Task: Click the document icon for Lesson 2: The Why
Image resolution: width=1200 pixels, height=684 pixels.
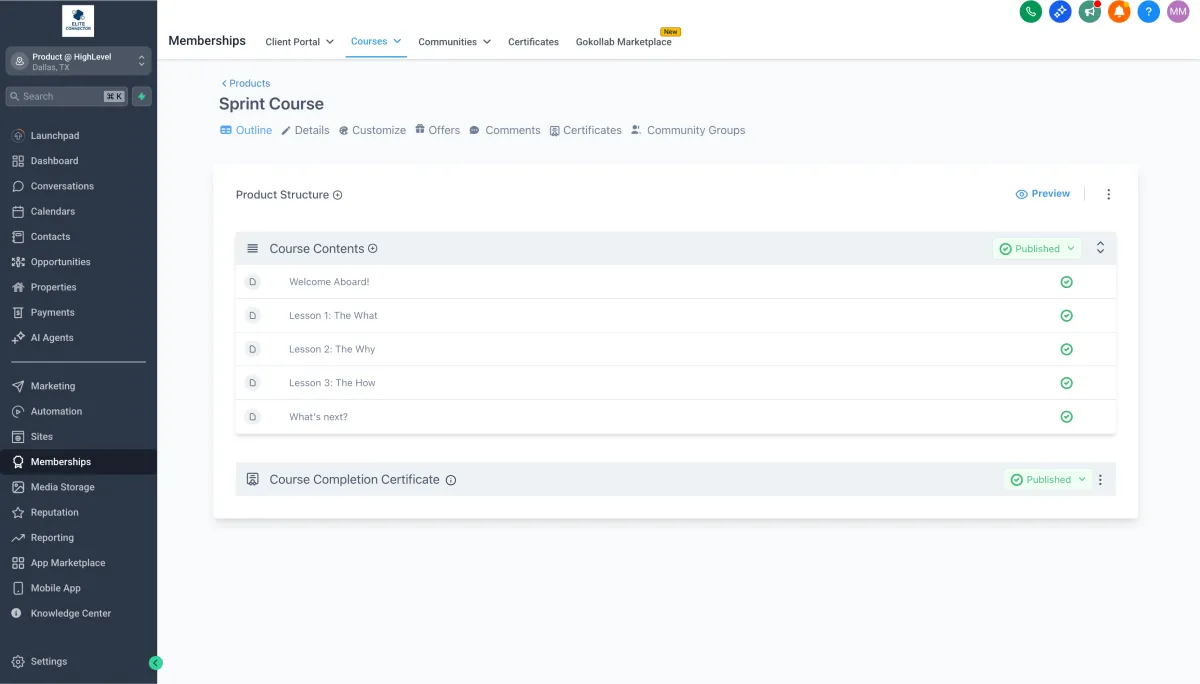Action: pyautogui.click(x=252, y=349)
